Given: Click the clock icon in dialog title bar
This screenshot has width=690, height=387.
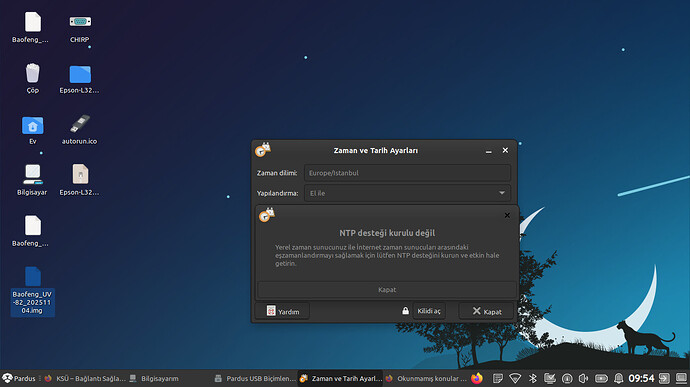Looking at the screenshot, I should coord(263,150).
